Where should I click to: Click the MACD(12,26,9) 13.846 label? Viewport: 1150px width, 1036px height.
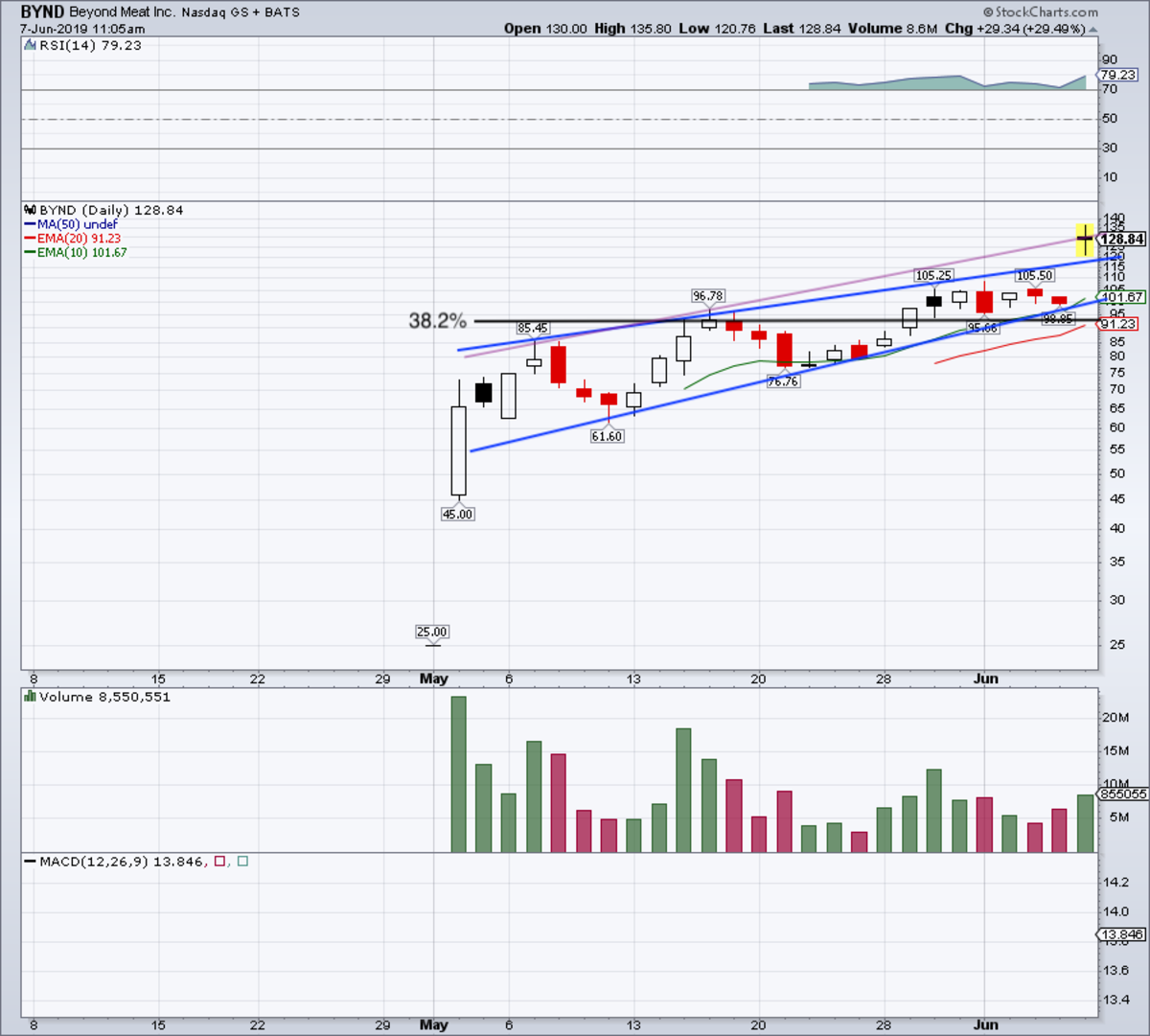[121, 862]
